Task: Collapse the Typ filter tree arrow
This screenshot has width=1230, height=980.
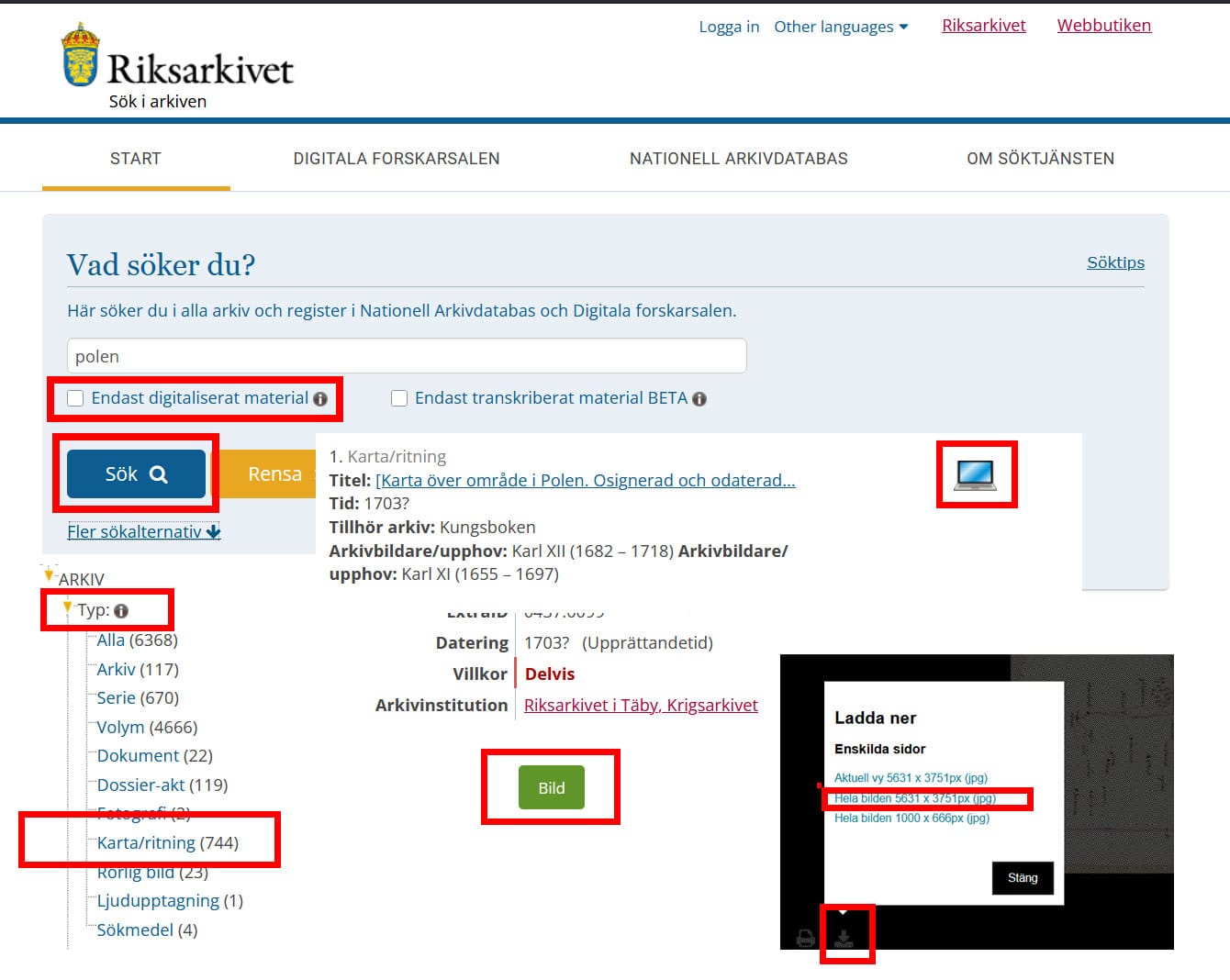Action: coord(67,607)
